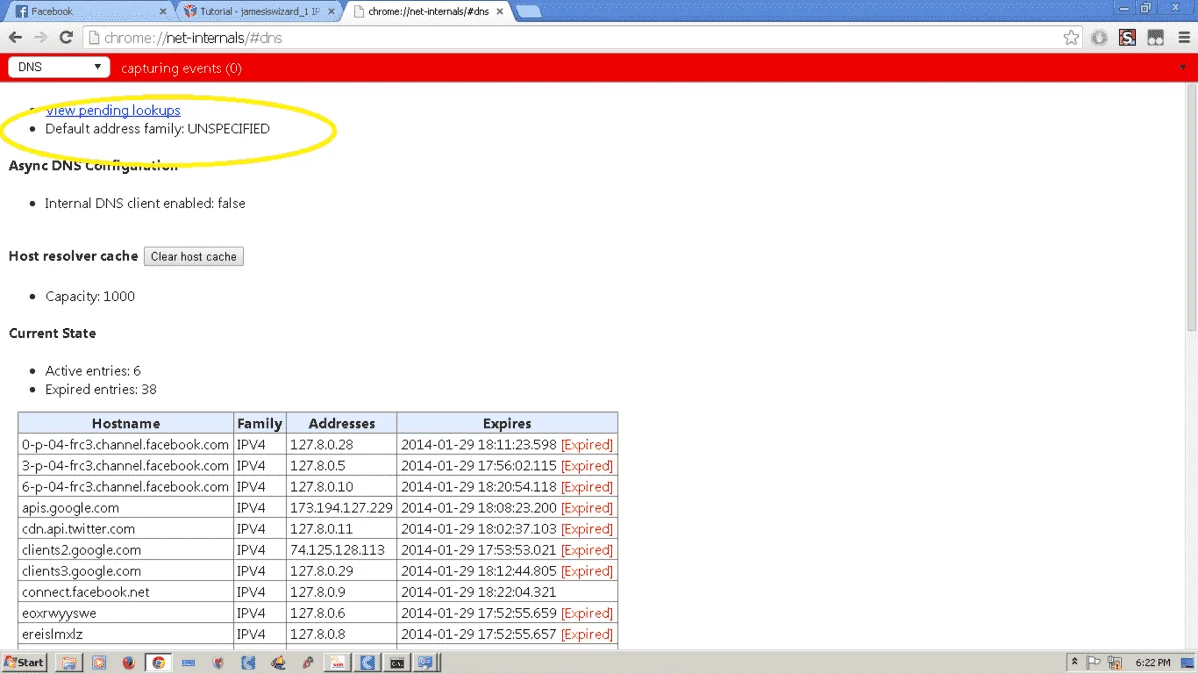Click the capturing events (0) status
The width and height of the screenshot is (1198, 674).
click(181, 68)
